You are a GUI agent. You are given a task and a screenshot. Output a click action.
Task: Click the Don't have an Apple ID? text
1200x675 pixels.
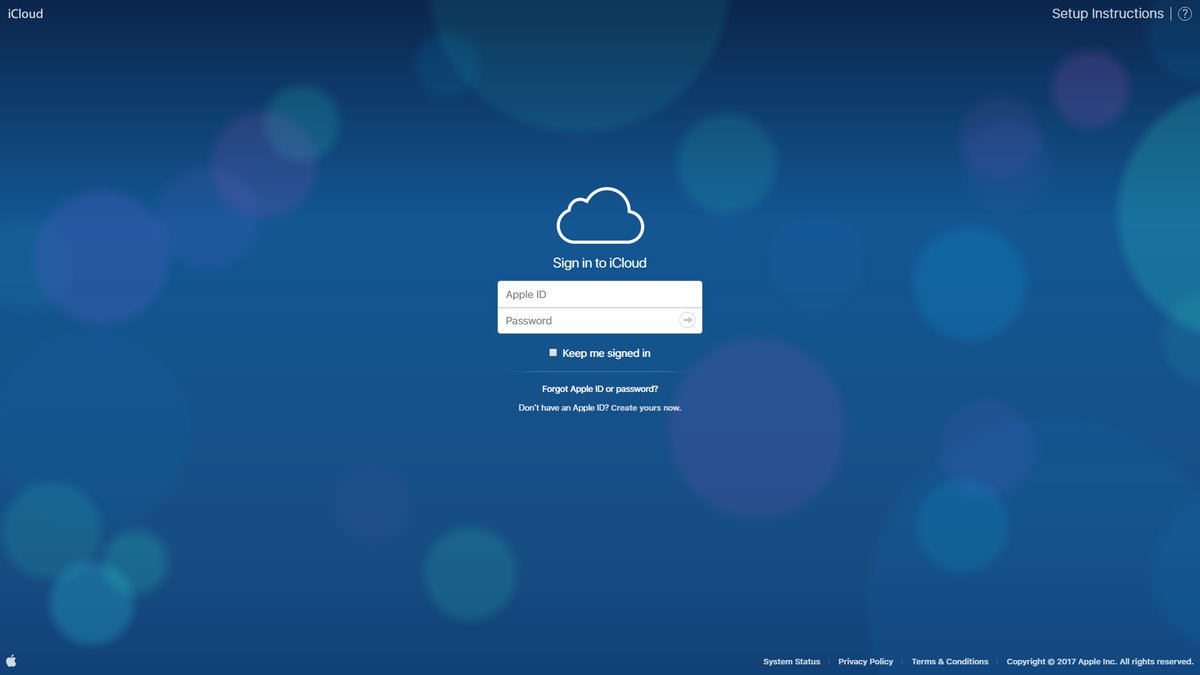[x=563, y=408]
